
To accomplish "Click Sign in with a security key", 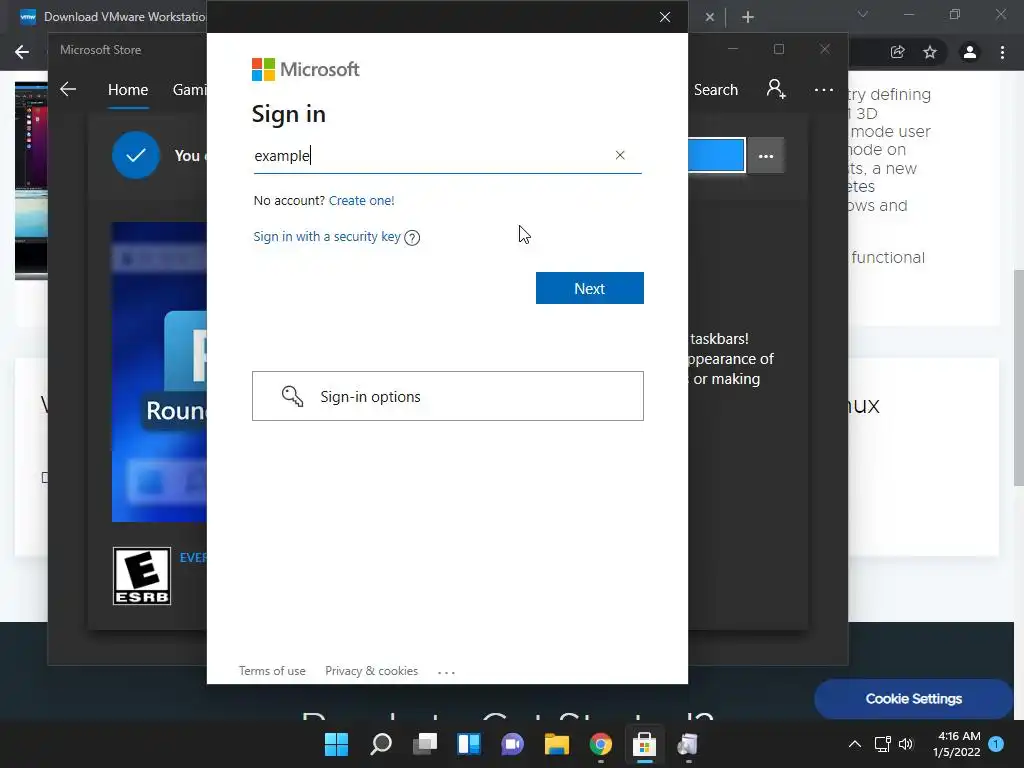I will pos(327,236).
